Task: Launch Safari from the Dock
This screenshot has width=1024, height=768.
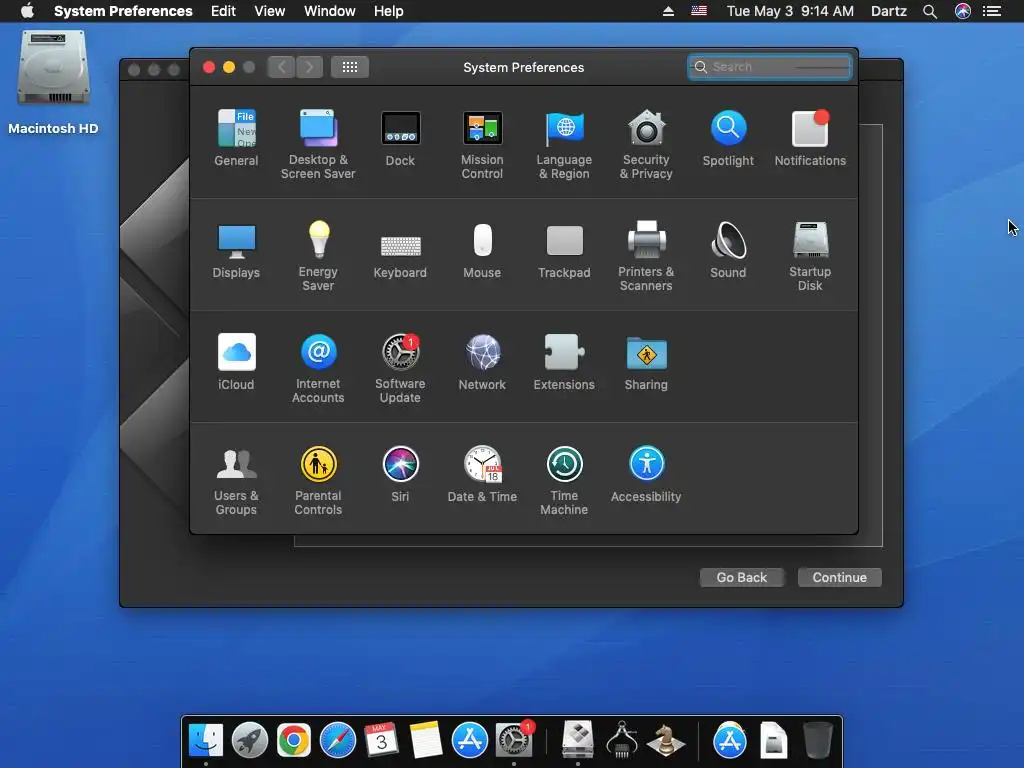Action: (x=337, y=740)
